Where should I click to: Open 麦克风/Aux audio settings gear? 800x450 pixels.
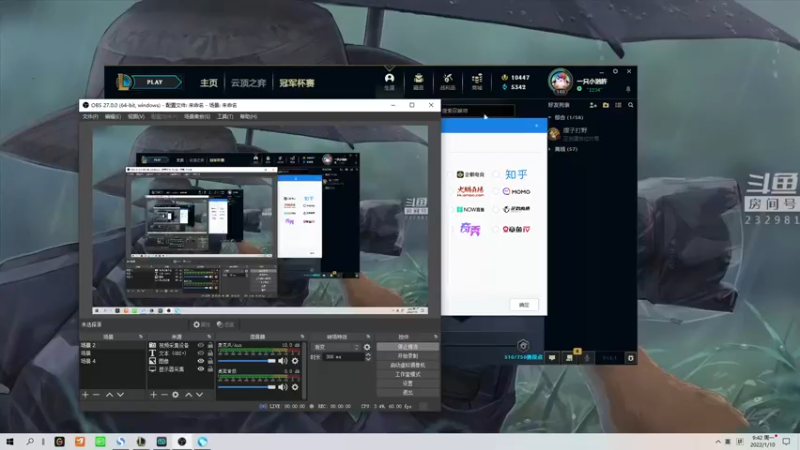295,361
